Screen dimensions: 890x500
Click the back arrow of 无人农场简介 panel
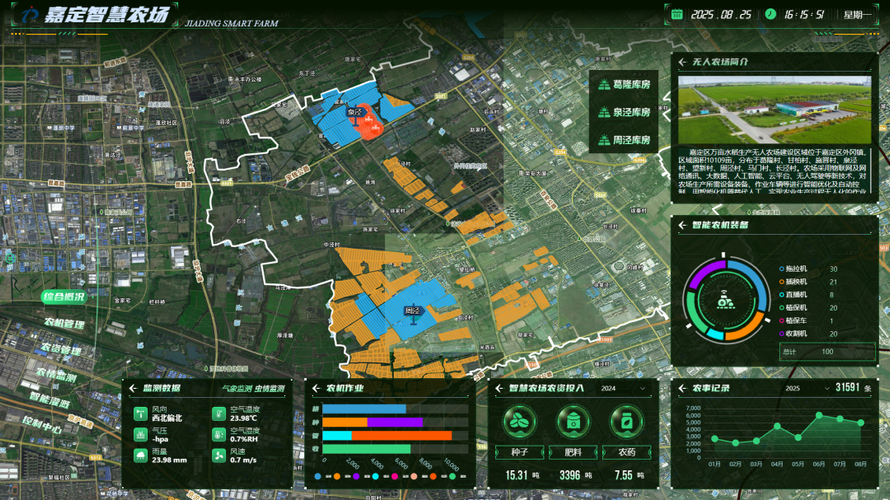(682, 62)
